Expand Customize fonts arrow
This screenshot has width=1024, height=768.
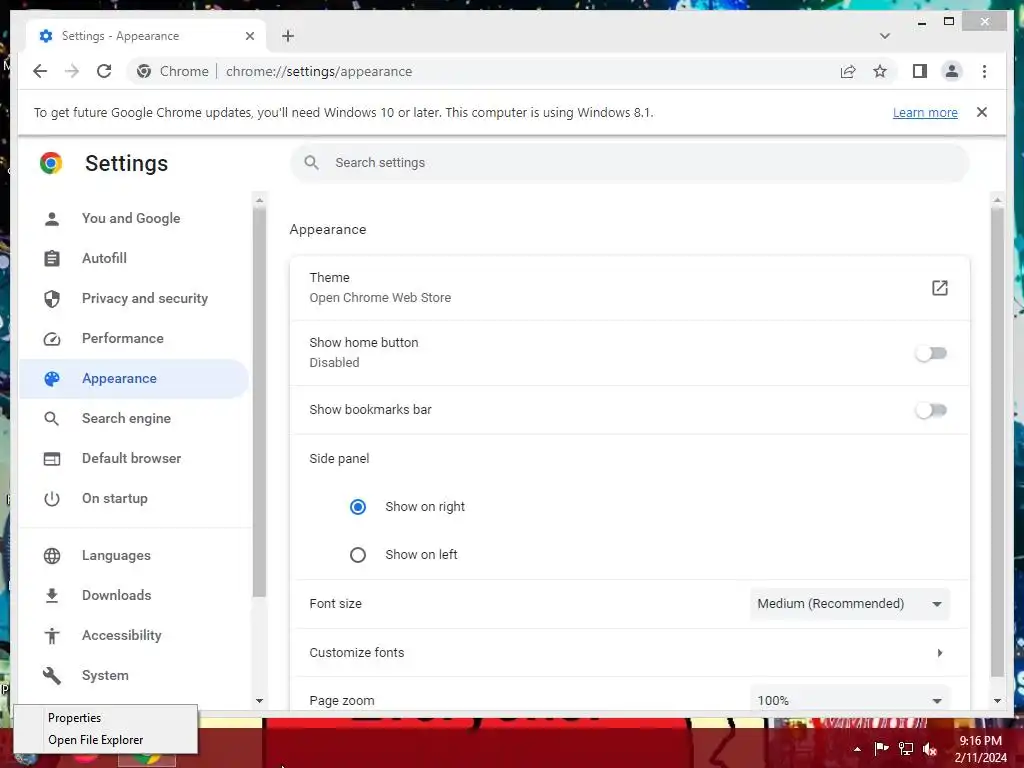939,653
